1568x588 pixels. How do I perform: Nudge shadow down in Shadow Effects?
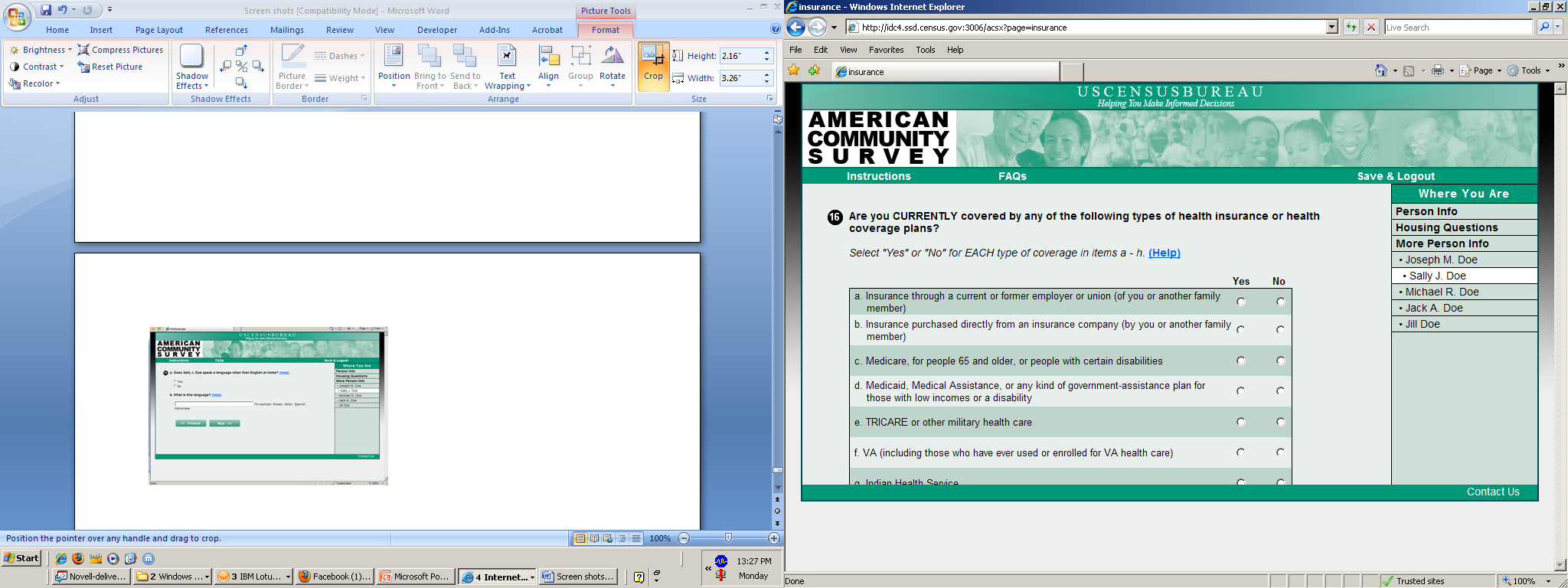pos(241,82)
